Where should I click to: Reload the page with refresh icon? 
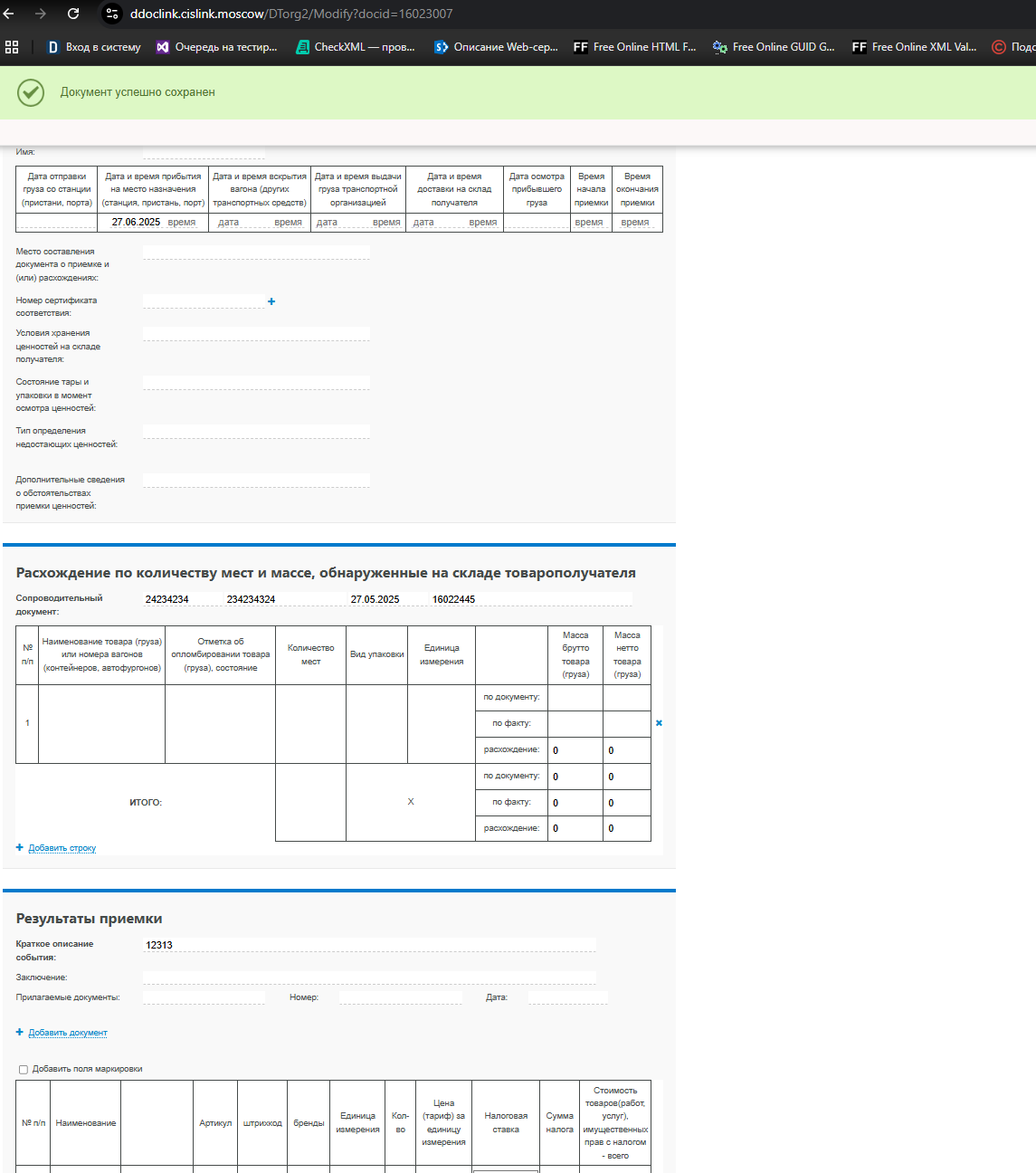click(73, 14)
